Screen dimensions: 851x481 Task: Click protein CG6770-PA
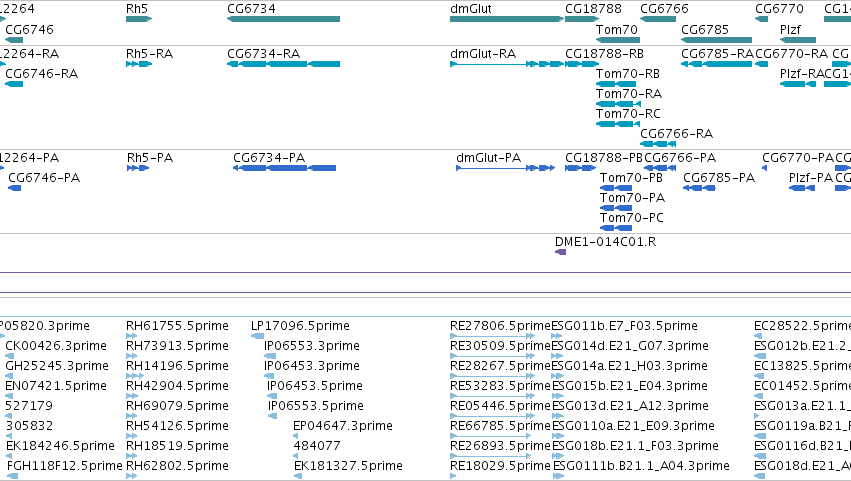point(765,168)
